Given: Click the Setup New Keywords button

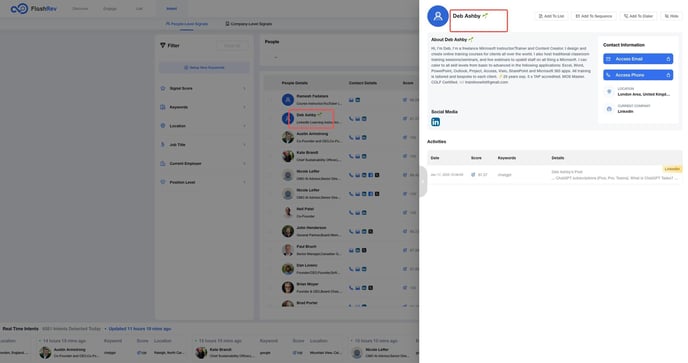Looking at the screenshot, I should click(x=204, y=68).
